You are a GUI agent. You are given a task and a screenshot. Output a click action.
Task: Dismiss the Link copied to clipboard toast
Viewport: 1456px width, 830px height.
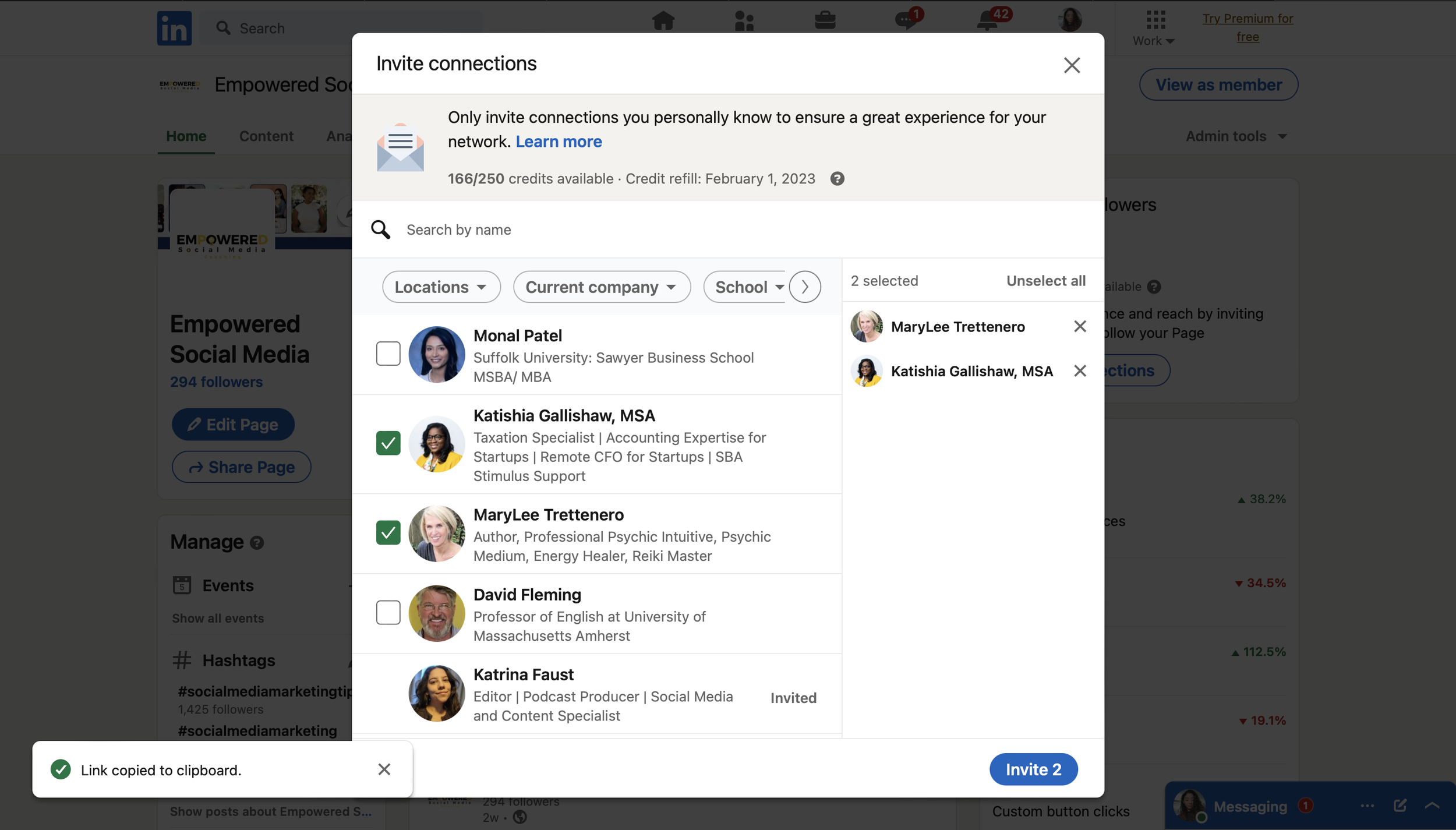click(x=384, y=769)
